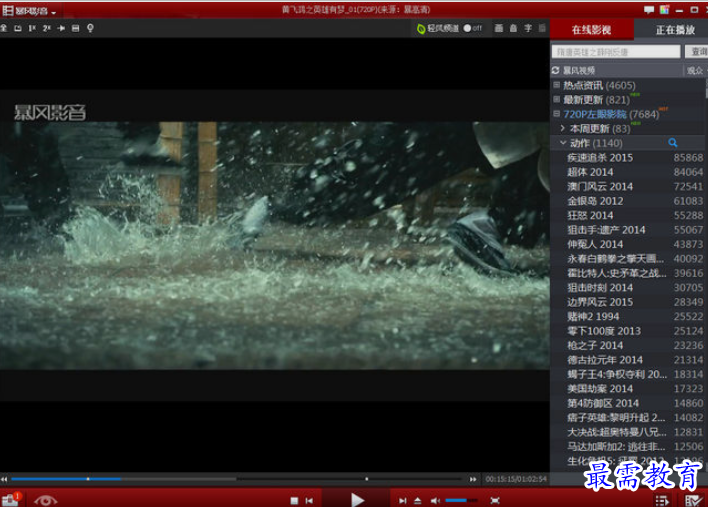Toggle the playlist panel icon
Image resolution: width=708 pixels, height=507 pixels.
tap(662, 500)
